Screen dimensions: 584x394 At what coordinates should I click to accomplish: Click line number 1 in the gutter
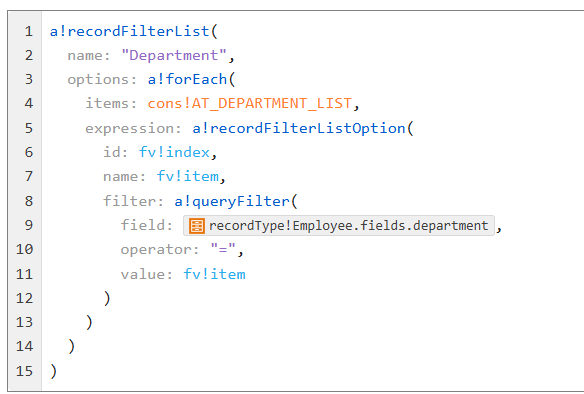coord(29,31)
